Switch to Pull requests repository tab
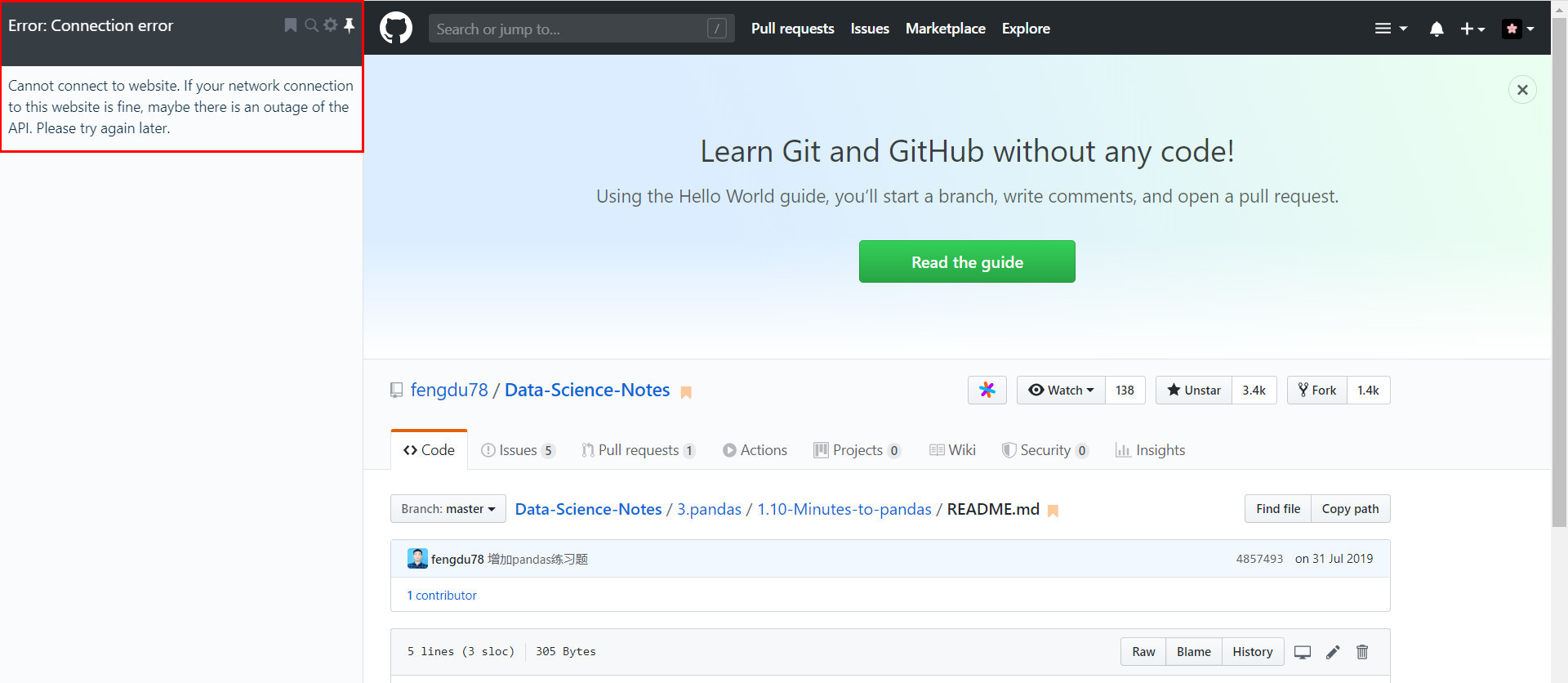This screenshot has height=683, width=1568. (638, 450)
